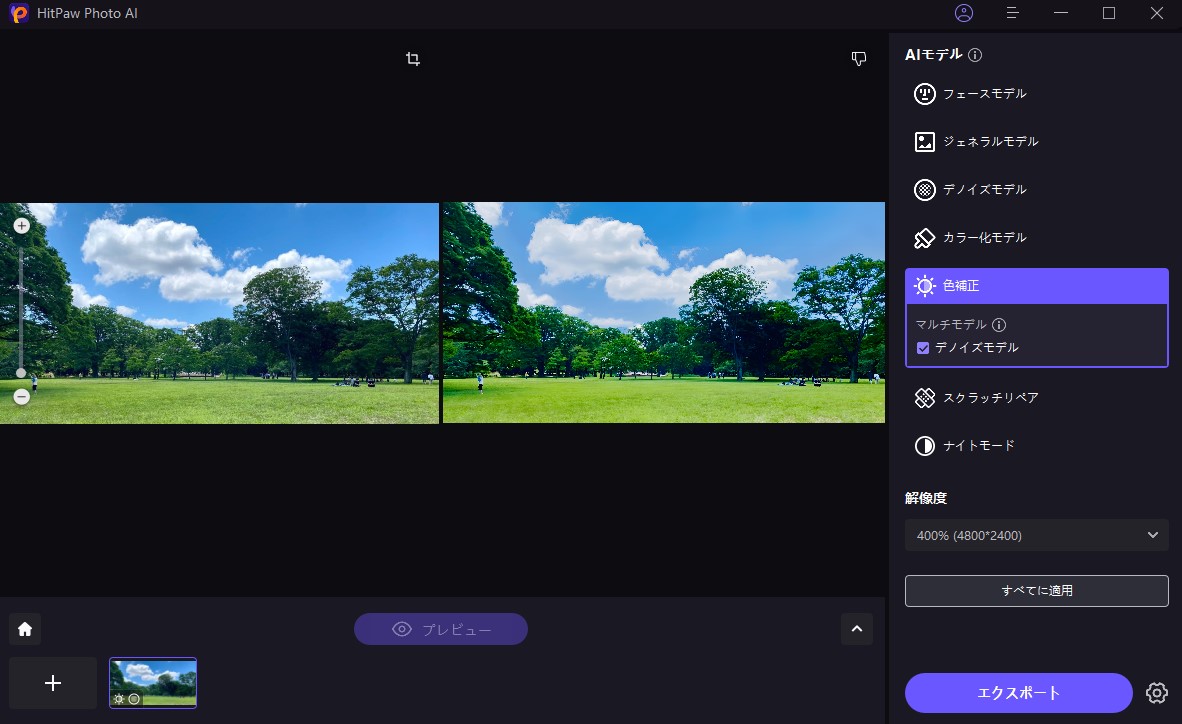Open the 解像度 resolution dropdown
Image resolution: width=1182 pixels, height=724 pixels.
1036,535
